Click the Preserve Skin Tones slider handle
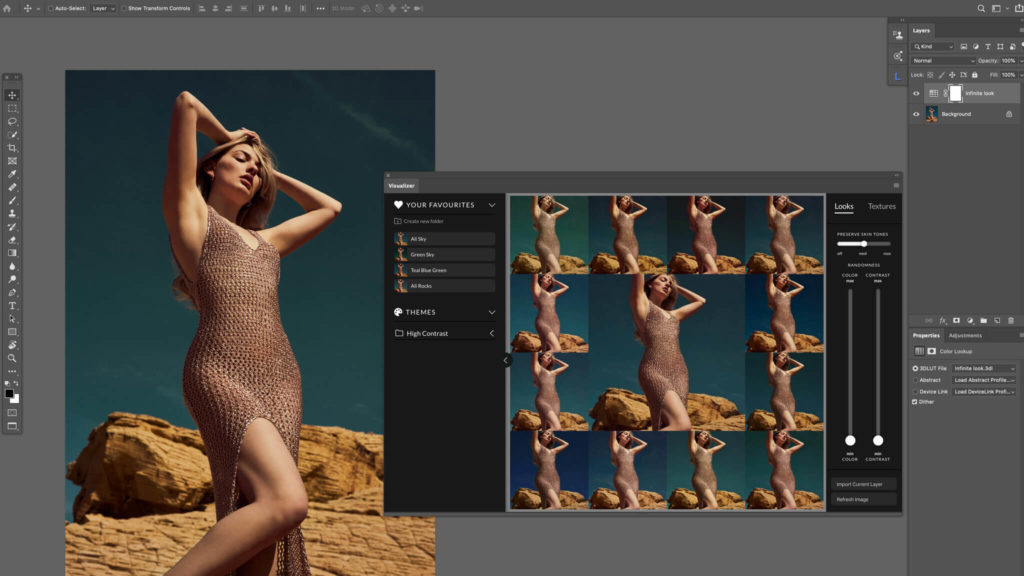1024x576 pixels. (864, 244)
